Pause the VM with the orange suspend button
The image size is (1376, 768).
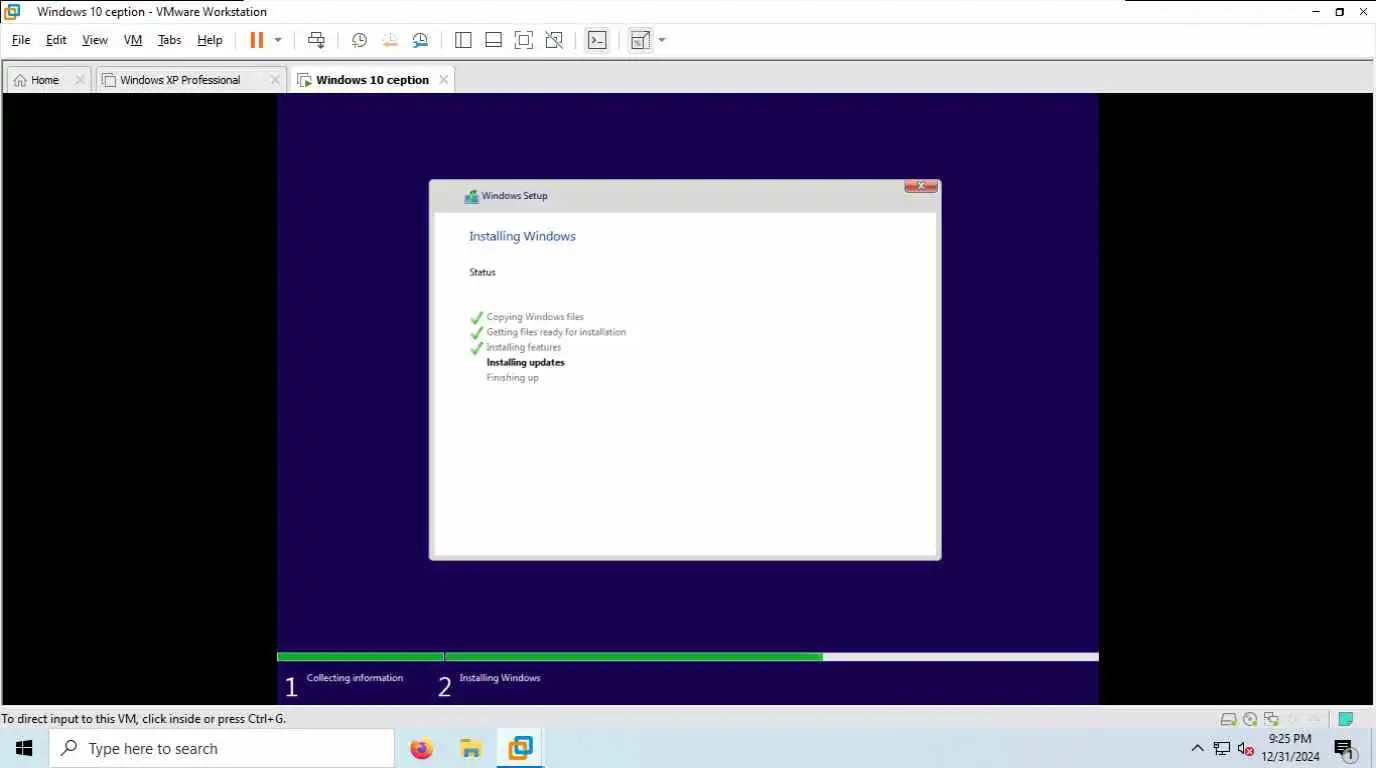click(257, 40)
